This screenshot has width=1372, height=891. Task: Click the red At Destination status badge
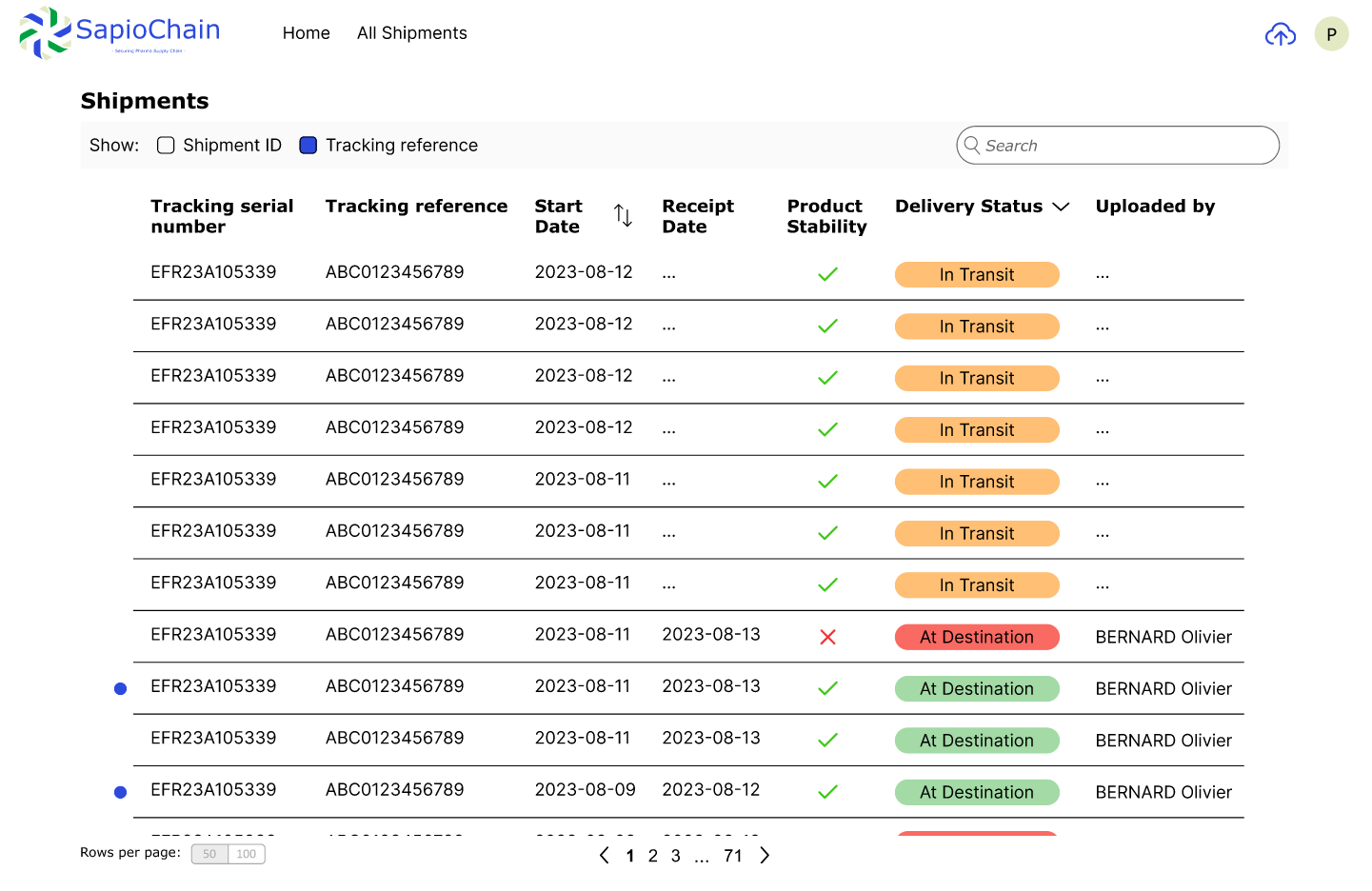pos(976,637)
